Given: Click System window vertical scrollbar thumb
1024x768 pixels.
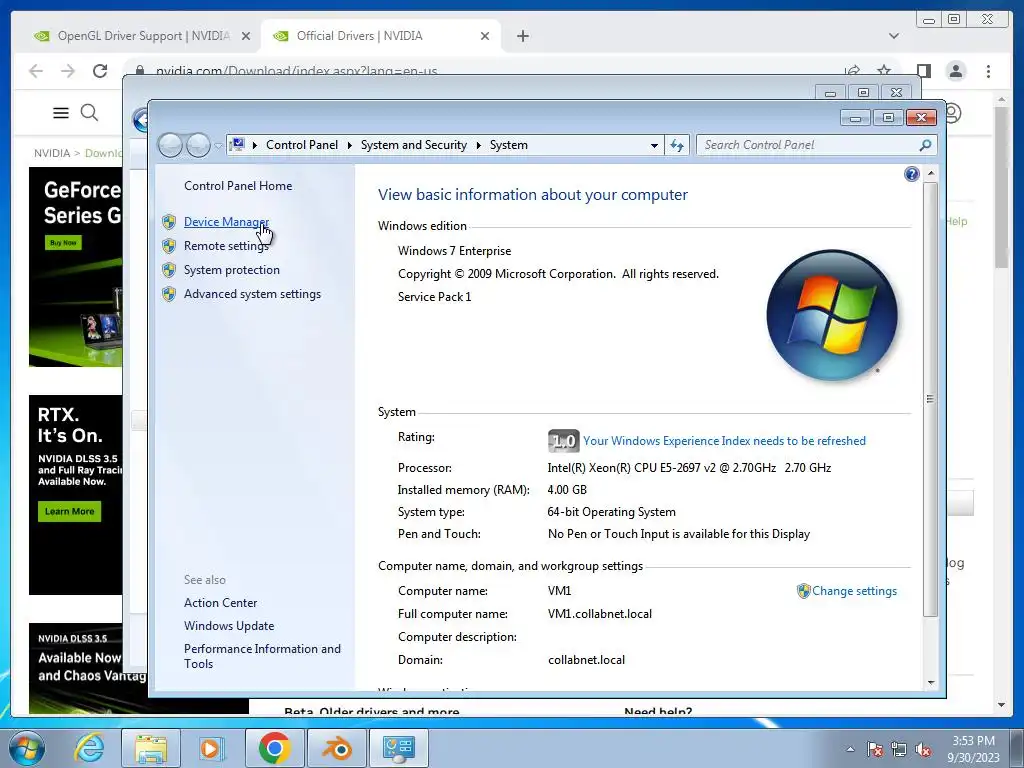Looking at the screenshot, I should tap(931, 399).
